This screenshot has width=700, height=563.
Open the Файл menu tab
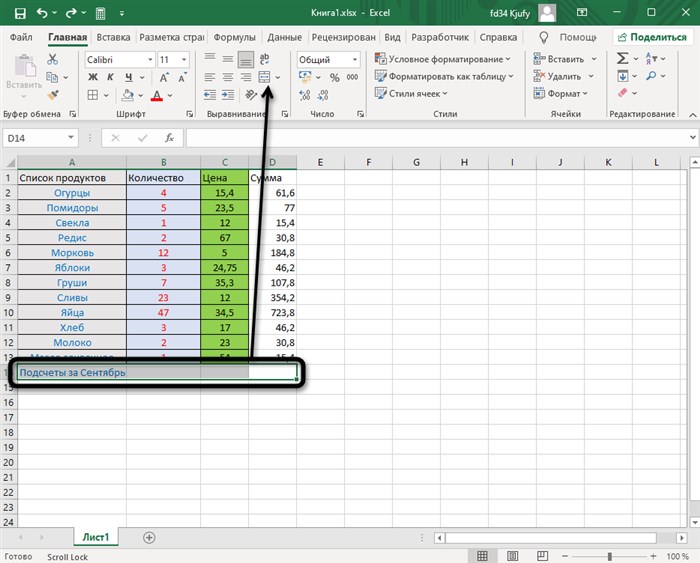click(x=21, y=38)
